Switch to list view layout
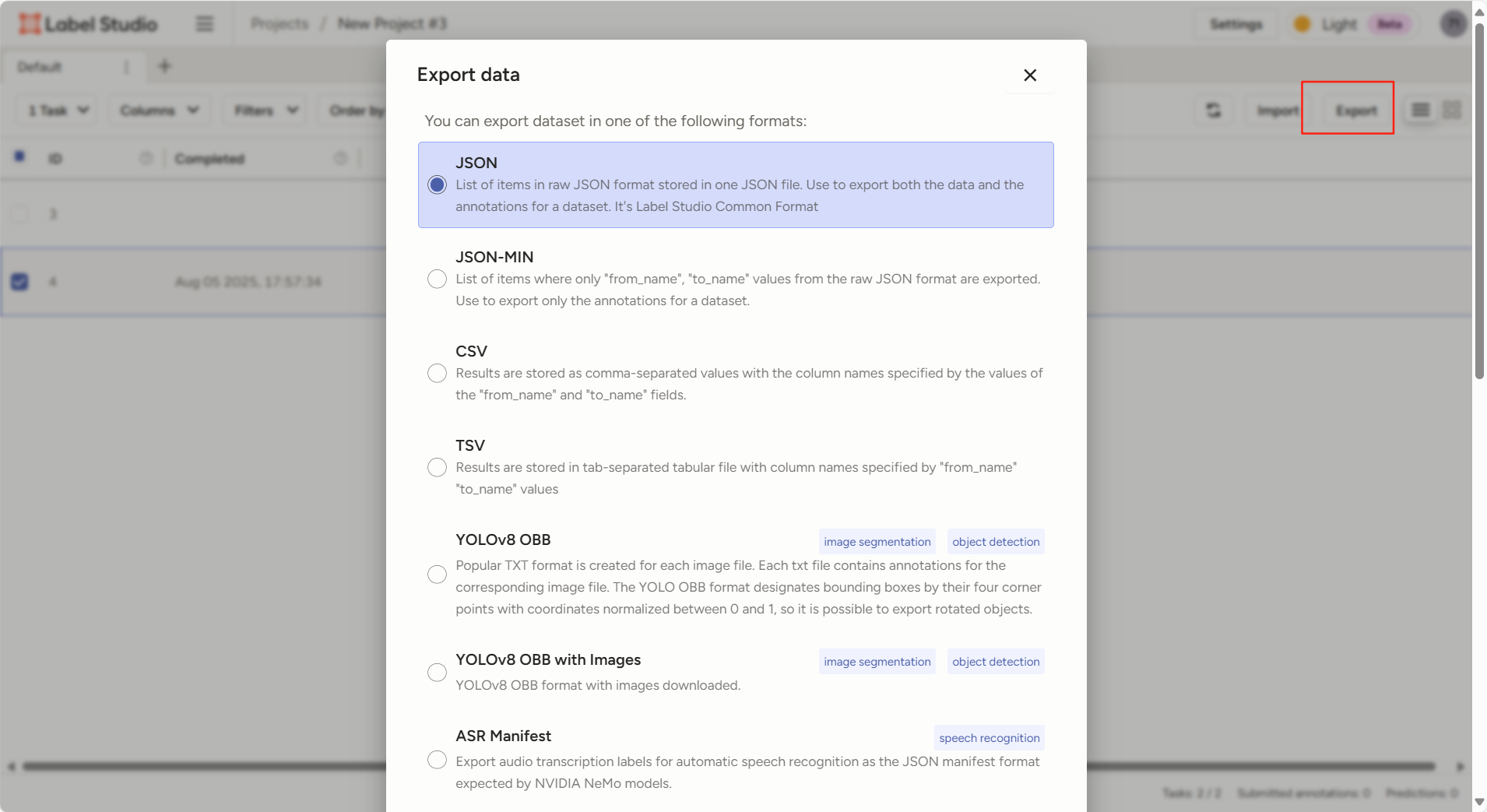1487x812 pixels. pos(1421,111)
